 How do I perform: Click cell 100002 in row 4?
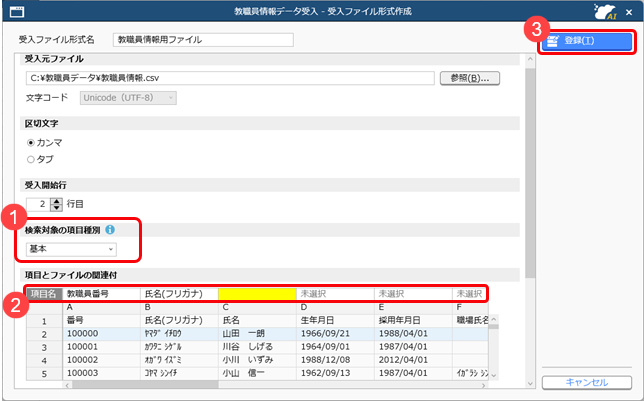tap(101, 360)
